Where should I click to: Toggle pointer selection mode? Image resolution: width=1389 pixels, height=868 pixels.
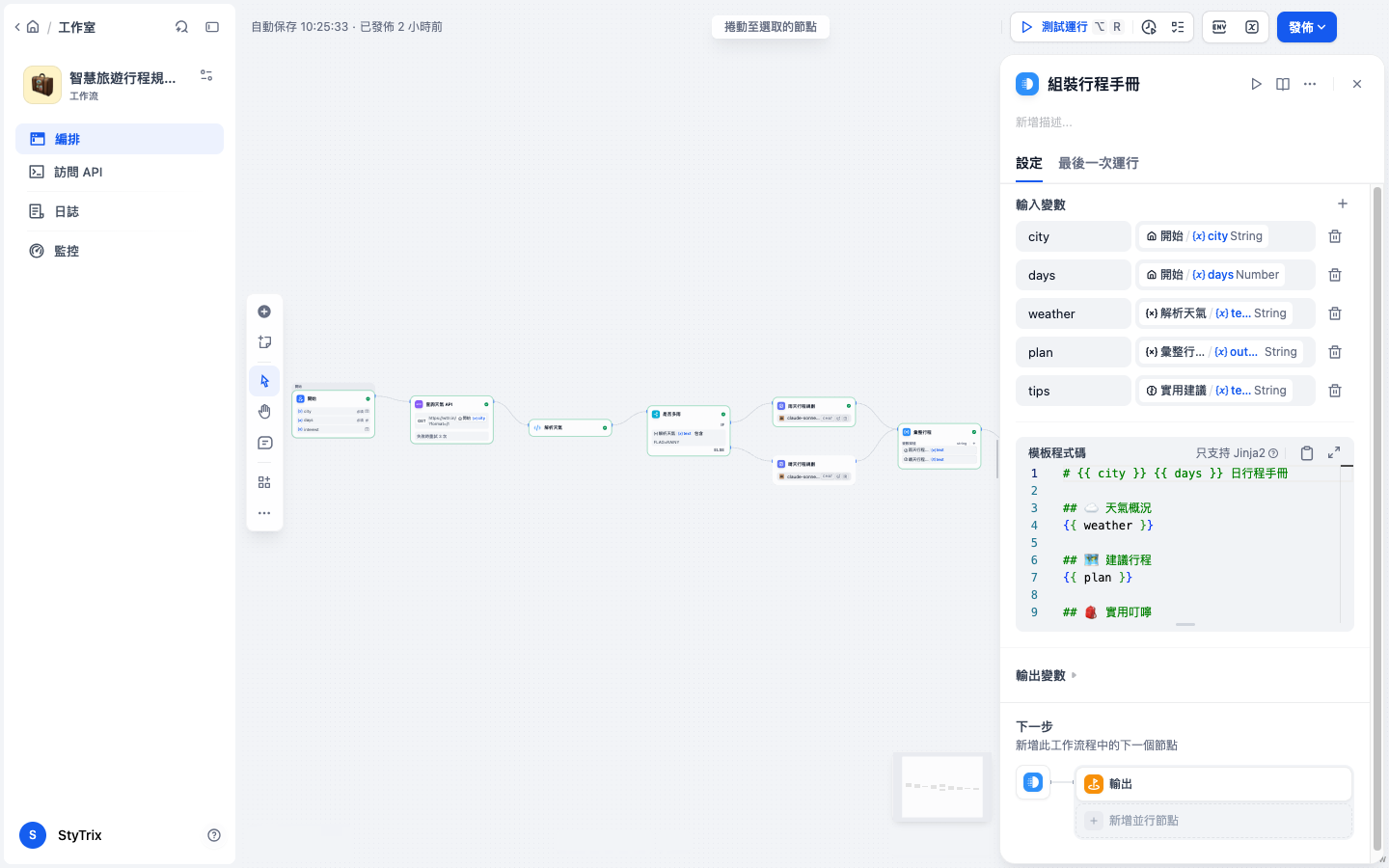264,381
